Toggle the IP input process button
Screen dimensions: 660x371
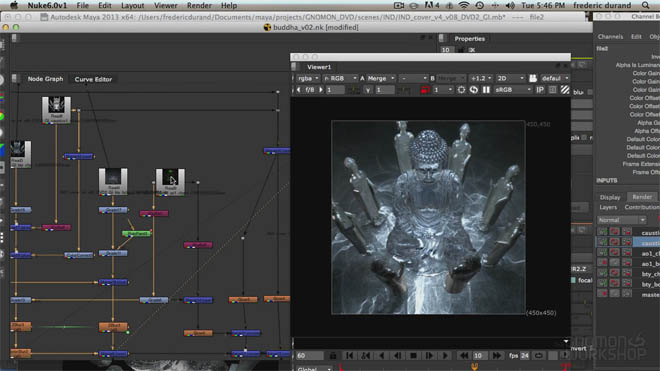540,90
